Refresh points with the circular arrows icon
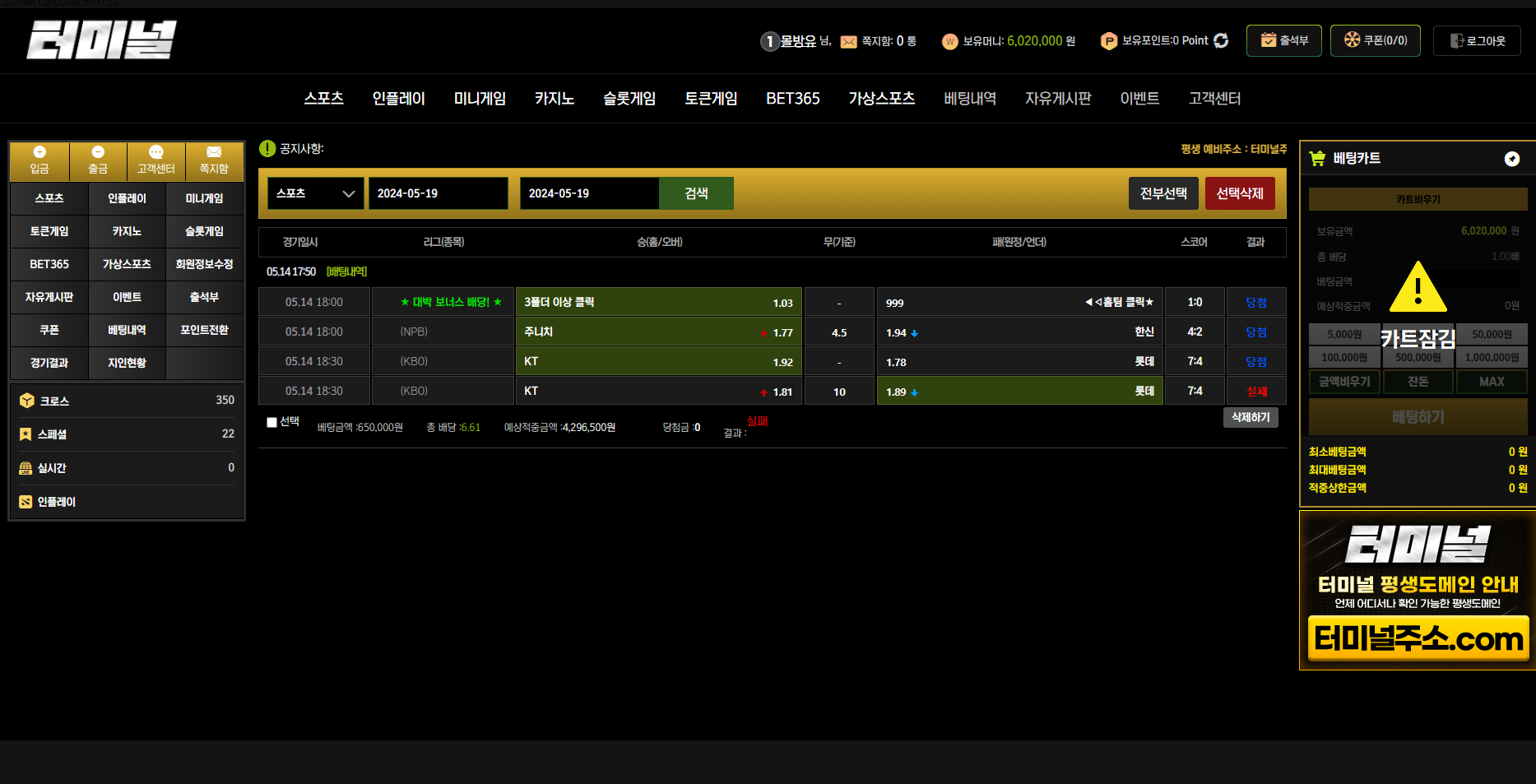The width and height of the screenshot is (1536, 784). (1221, 41)
